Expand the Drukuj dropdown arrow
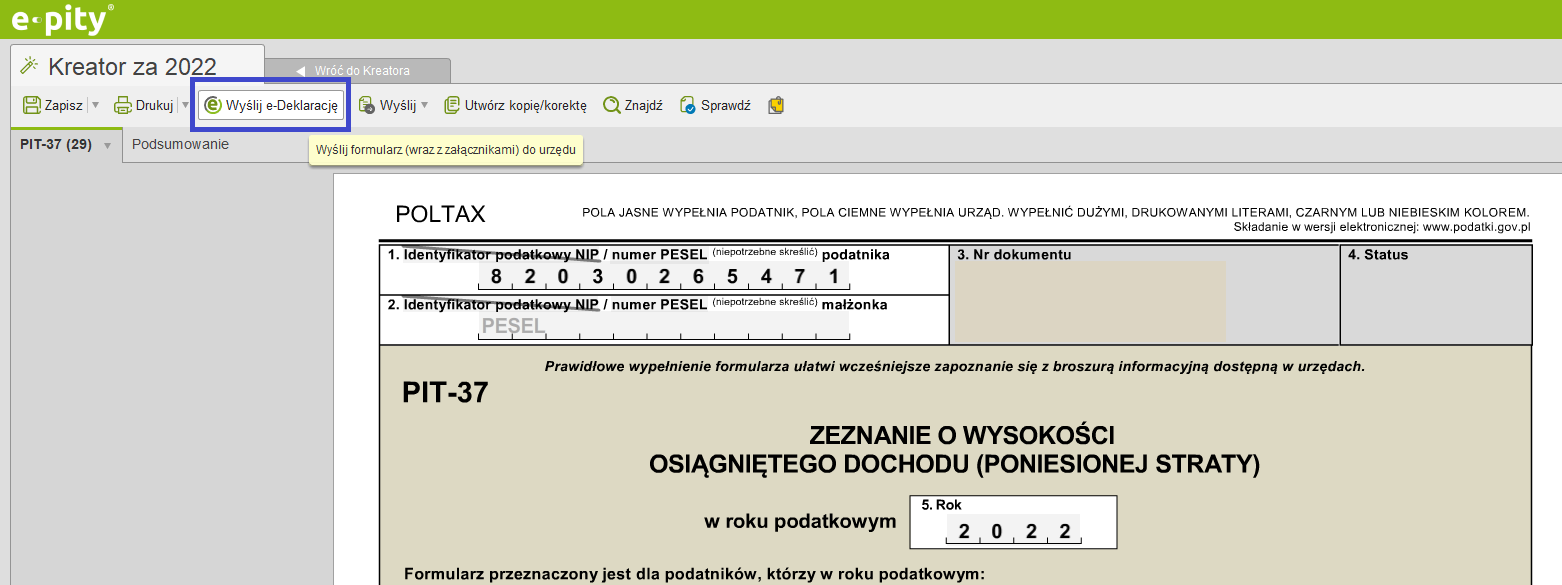This screenshot has width=1562, height=585. [x=185, y=105]
